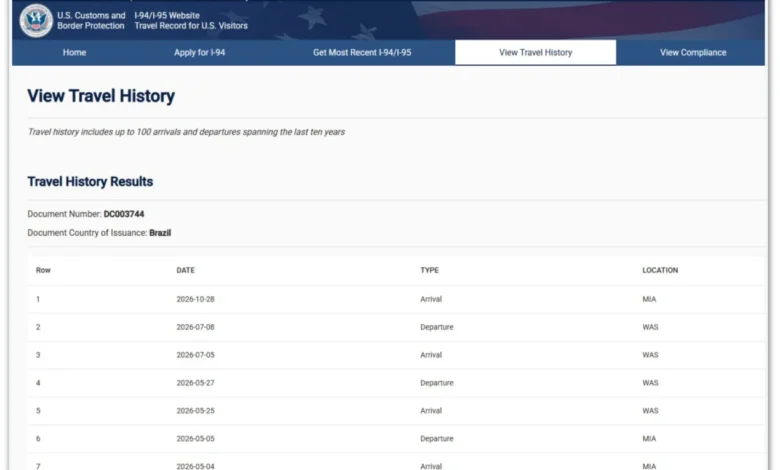Select the View Travel History tab

pyautogui.click(x=535, y=52)
